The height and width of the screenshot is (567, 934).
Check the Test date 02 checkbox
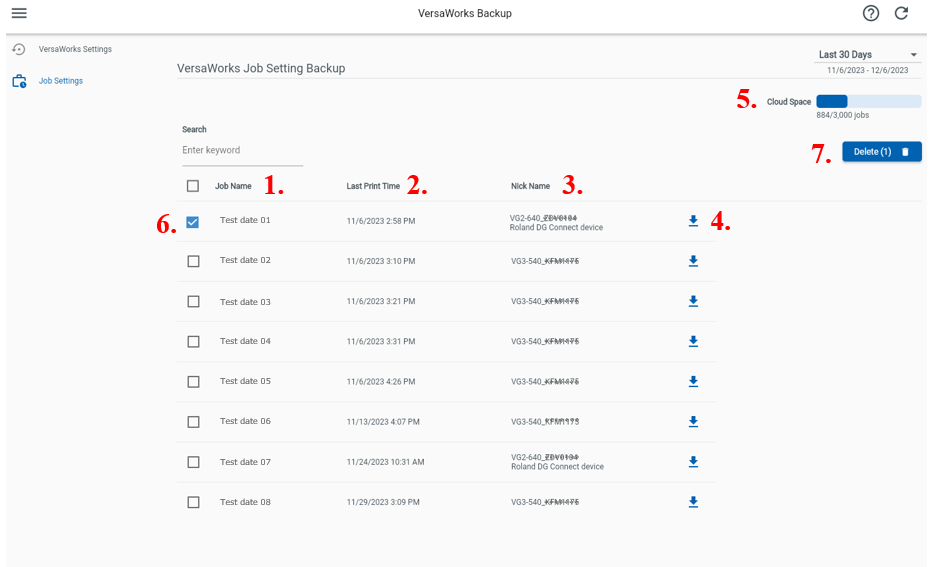click(194, 261)
